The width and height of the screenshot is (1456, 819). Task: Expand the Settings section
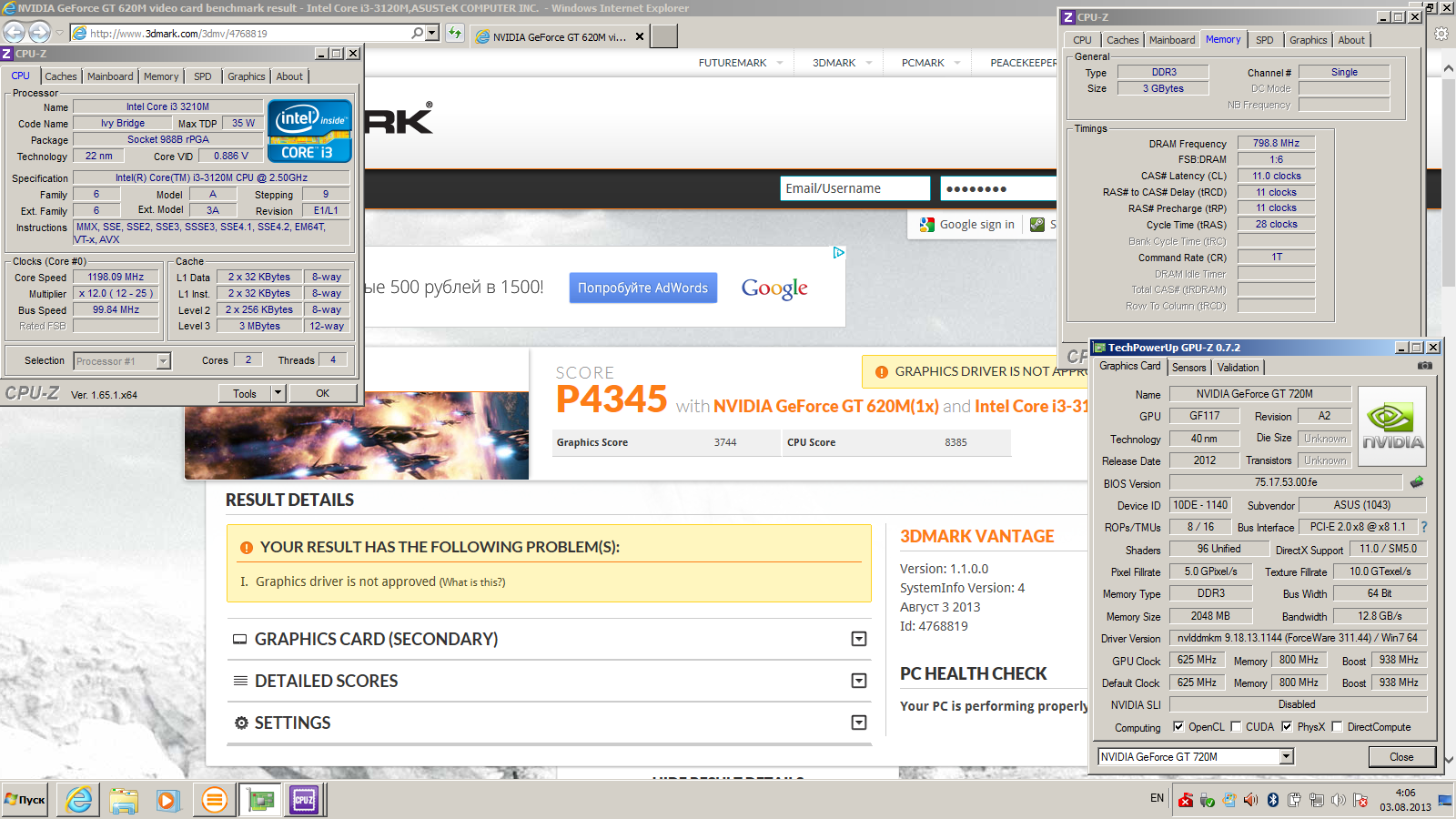point(858,723)
